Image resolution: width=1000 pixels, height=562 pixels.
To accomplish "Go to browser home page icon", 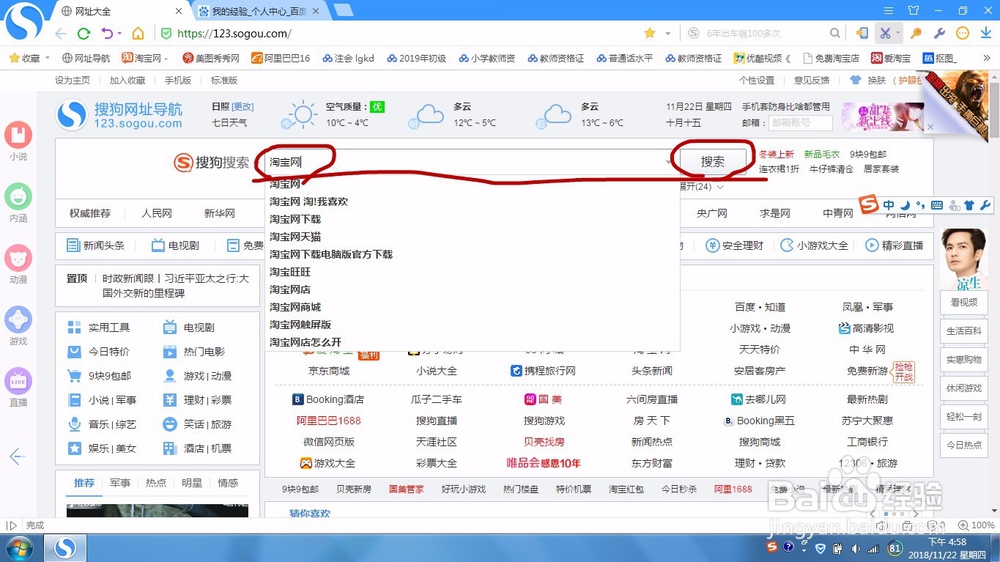I will [x=138, y=33].
